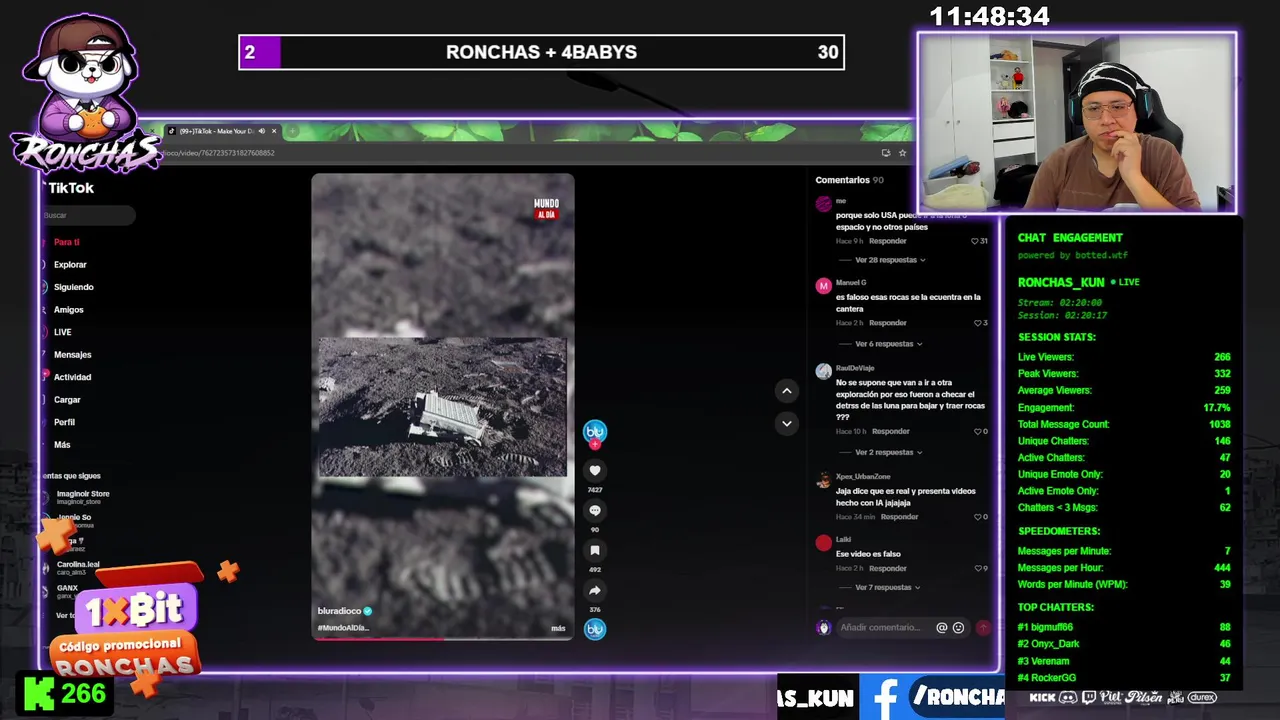This screenshot has width=1280, height=720.
Task: Open the Más menu
Action: 62,445
